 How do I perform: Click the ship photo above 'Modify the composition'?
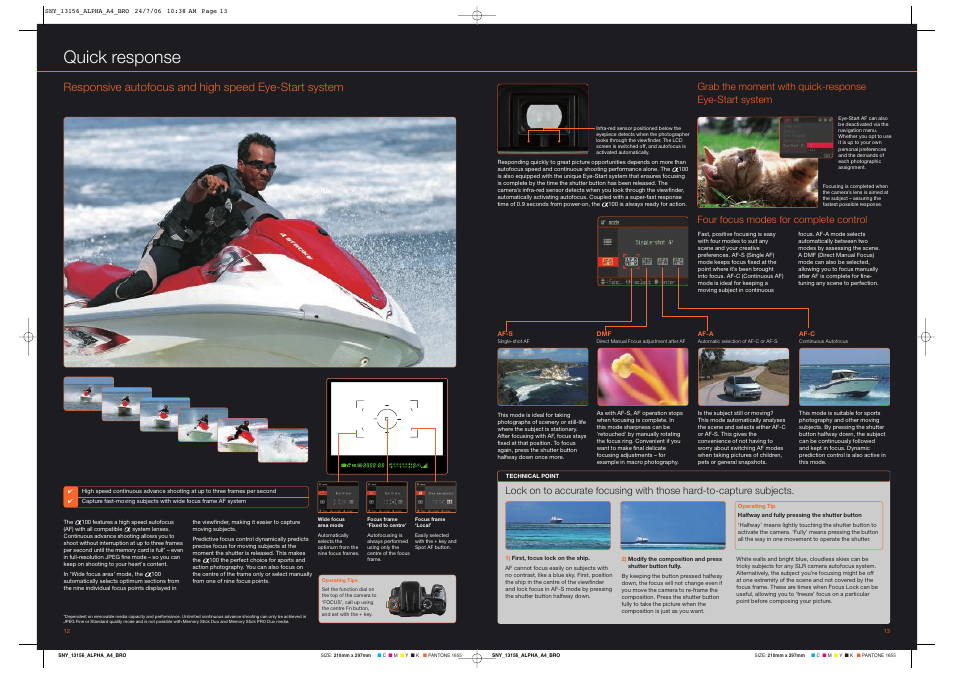(673, 525)
